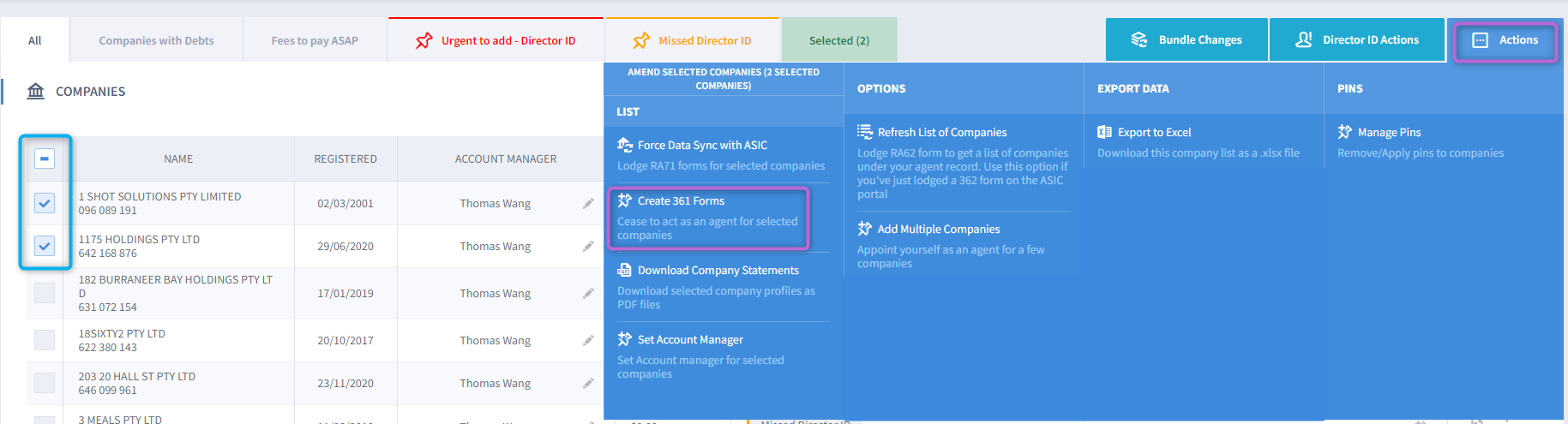
Task: Click the Force Data Sync icon
Action: 624,145
